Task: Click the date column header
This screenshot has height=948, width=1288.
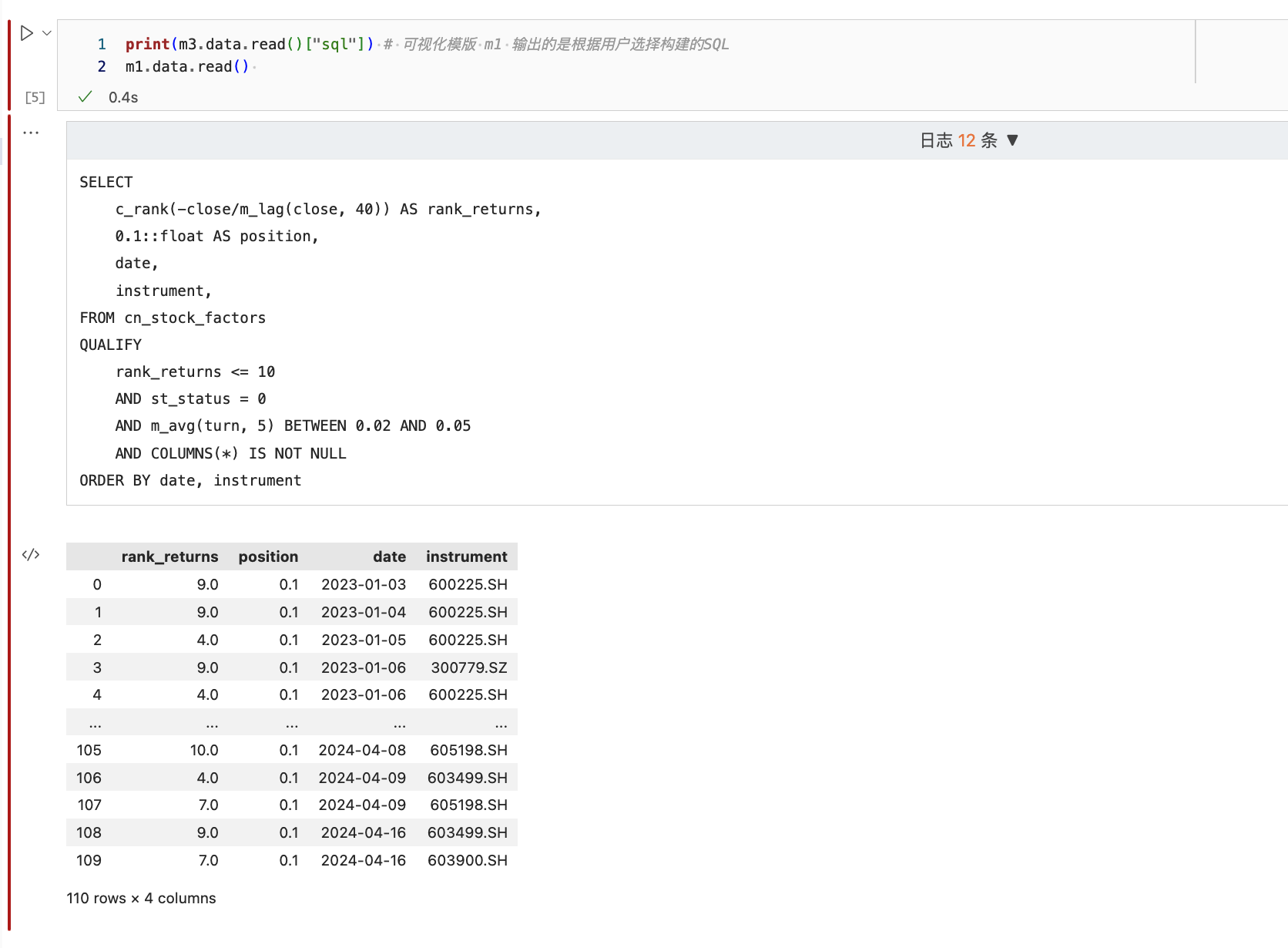Action: (x=389, y=556)
